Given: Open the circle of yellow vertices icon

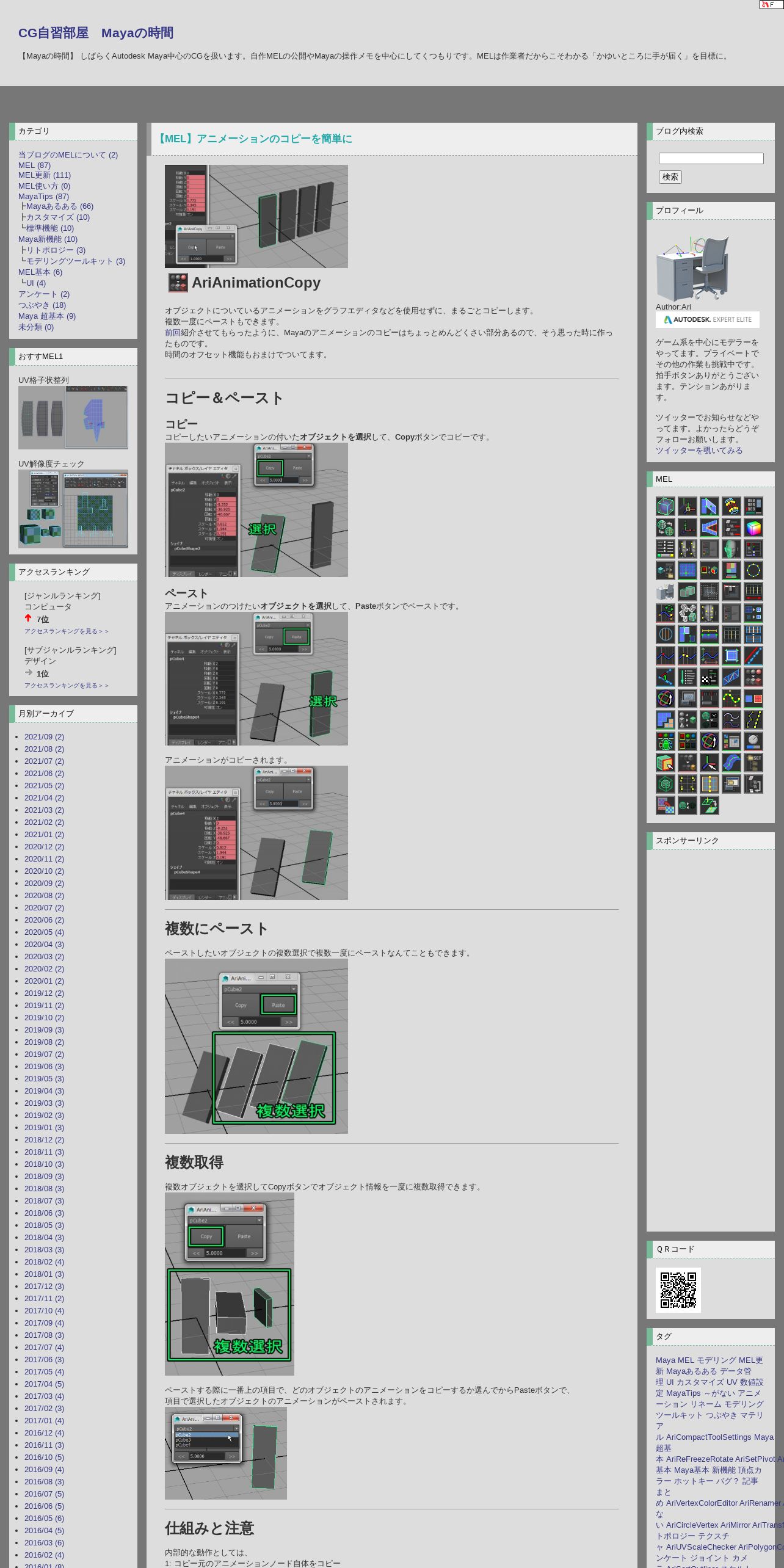Looking at the screenshot, I should click(x=753, y=570).
